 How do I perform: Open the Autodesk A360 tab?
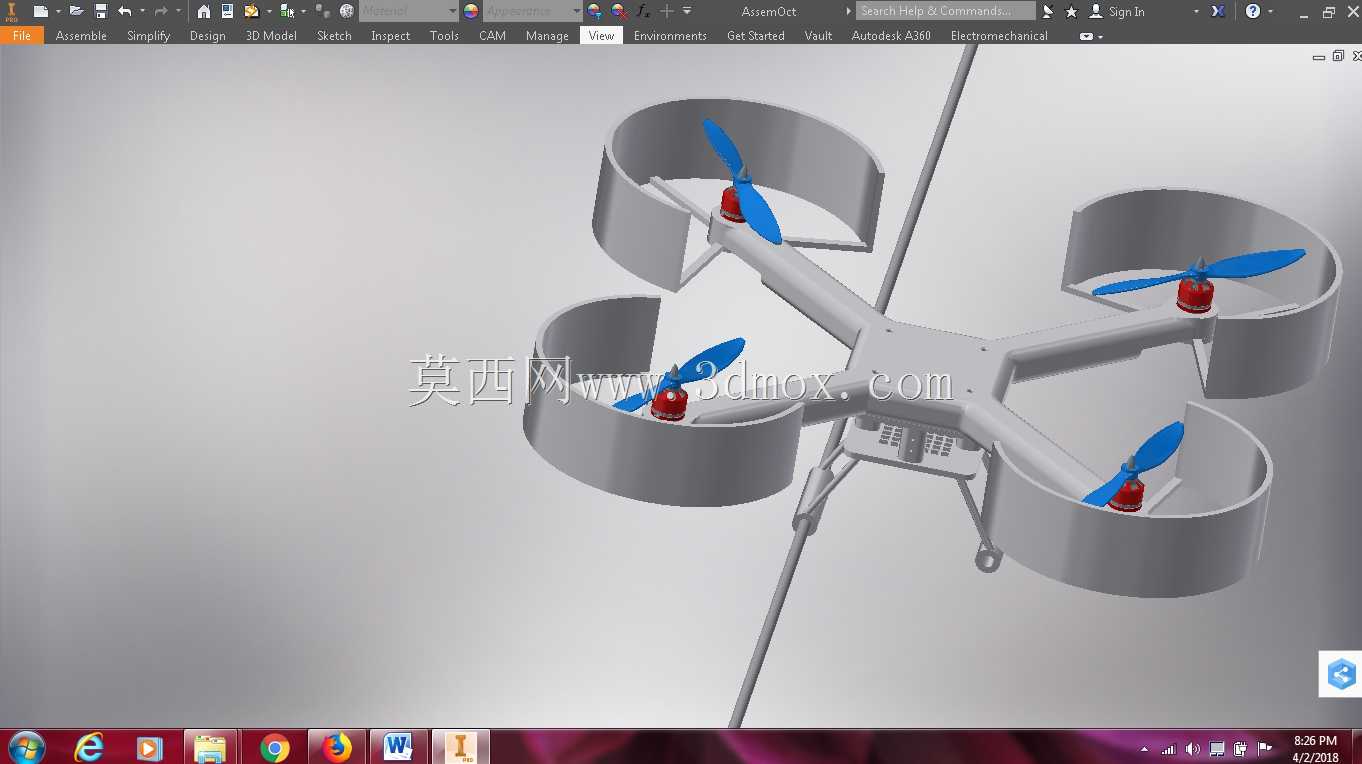click(x=891, y=35)
